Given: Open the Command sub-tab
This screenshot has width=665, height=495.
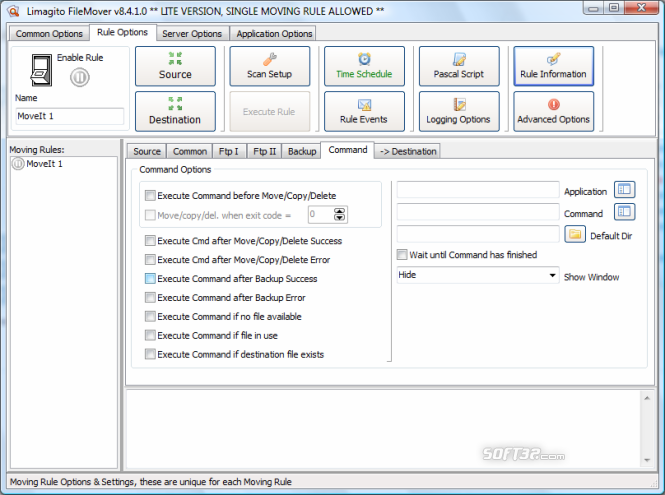Looking at the screenshot, I should coord(348,150).
